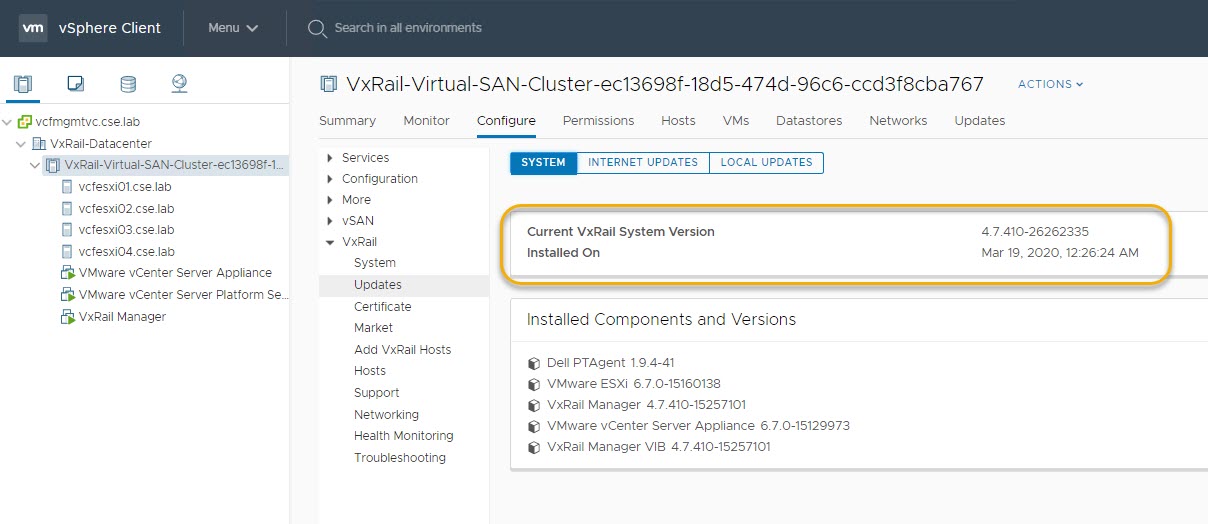Collapse the VxRail configuration section
Screen dimensions: 1208x524
[331, 242]
